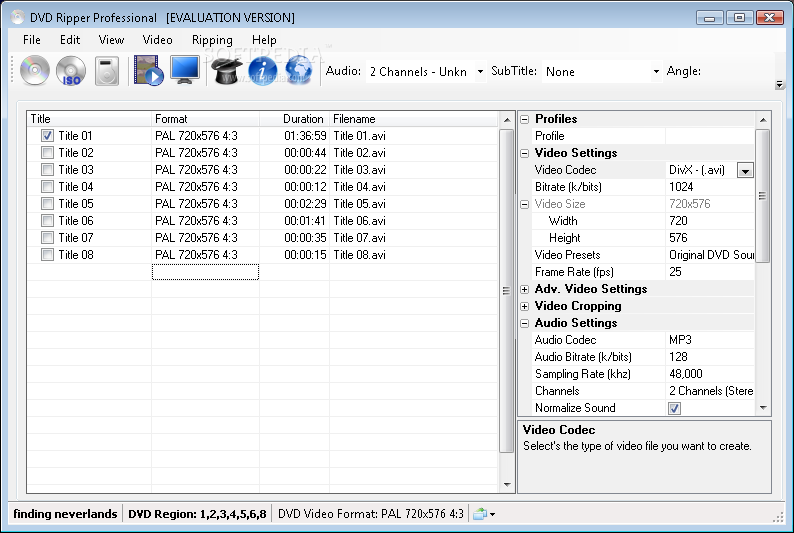Viewport: 794px width, 533px height.
Task: Expand the Video Cropping section
Action: tap(525, 306)
